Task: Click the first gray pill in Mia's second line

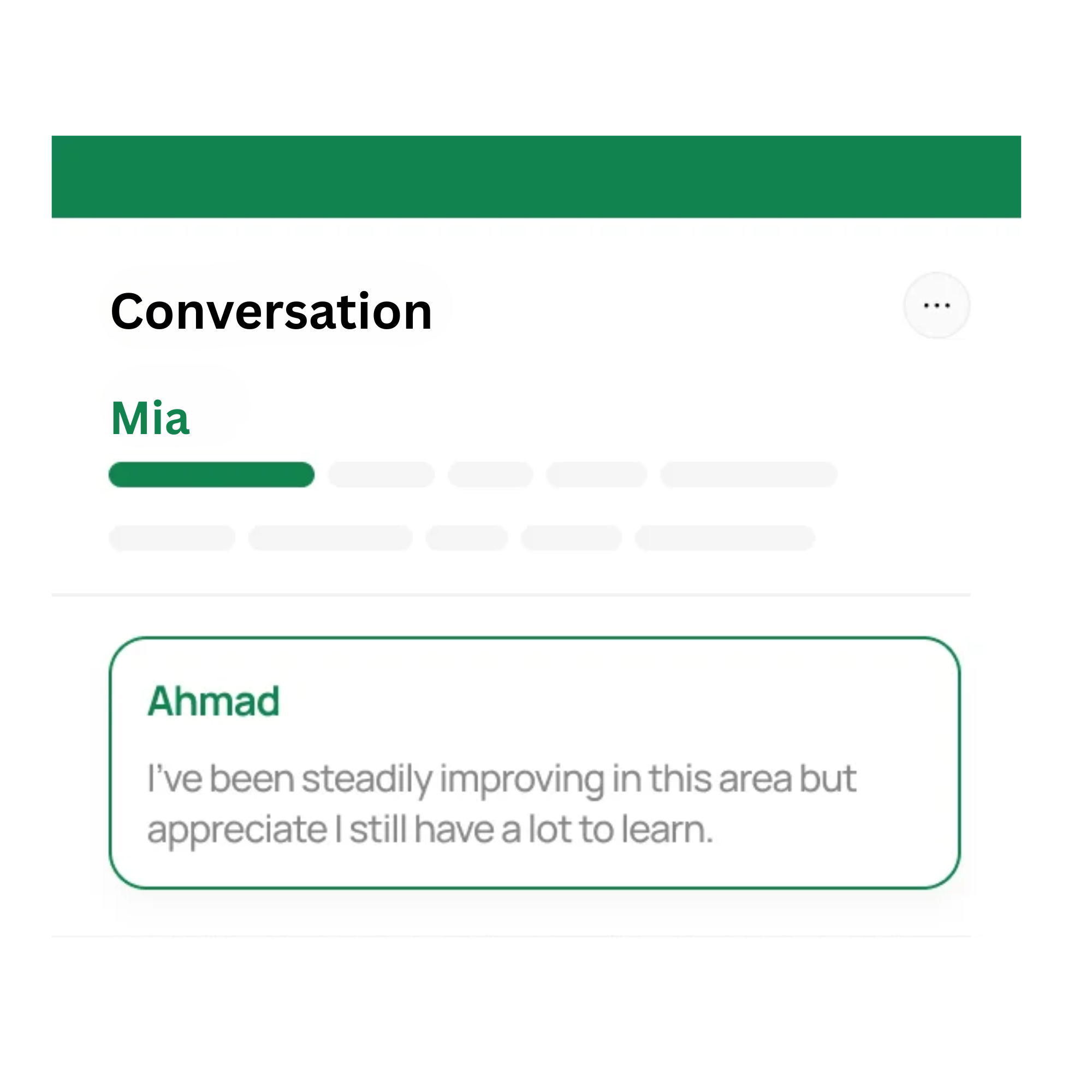Action: tap(172, 537)
